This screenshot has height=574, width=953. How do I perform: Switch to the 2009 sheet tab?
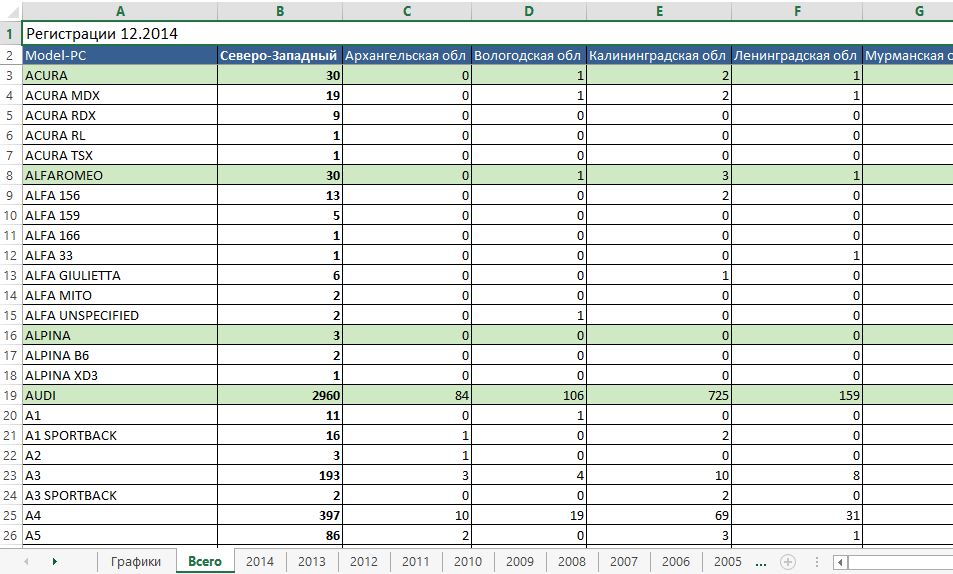[520, 561]
